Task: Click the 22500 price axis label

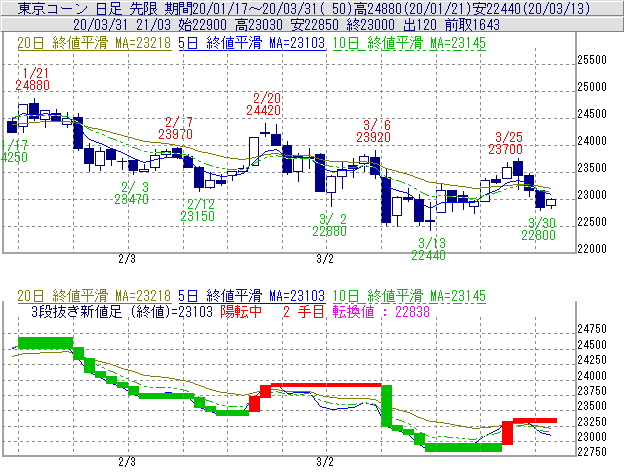Action: pos(592,222)
